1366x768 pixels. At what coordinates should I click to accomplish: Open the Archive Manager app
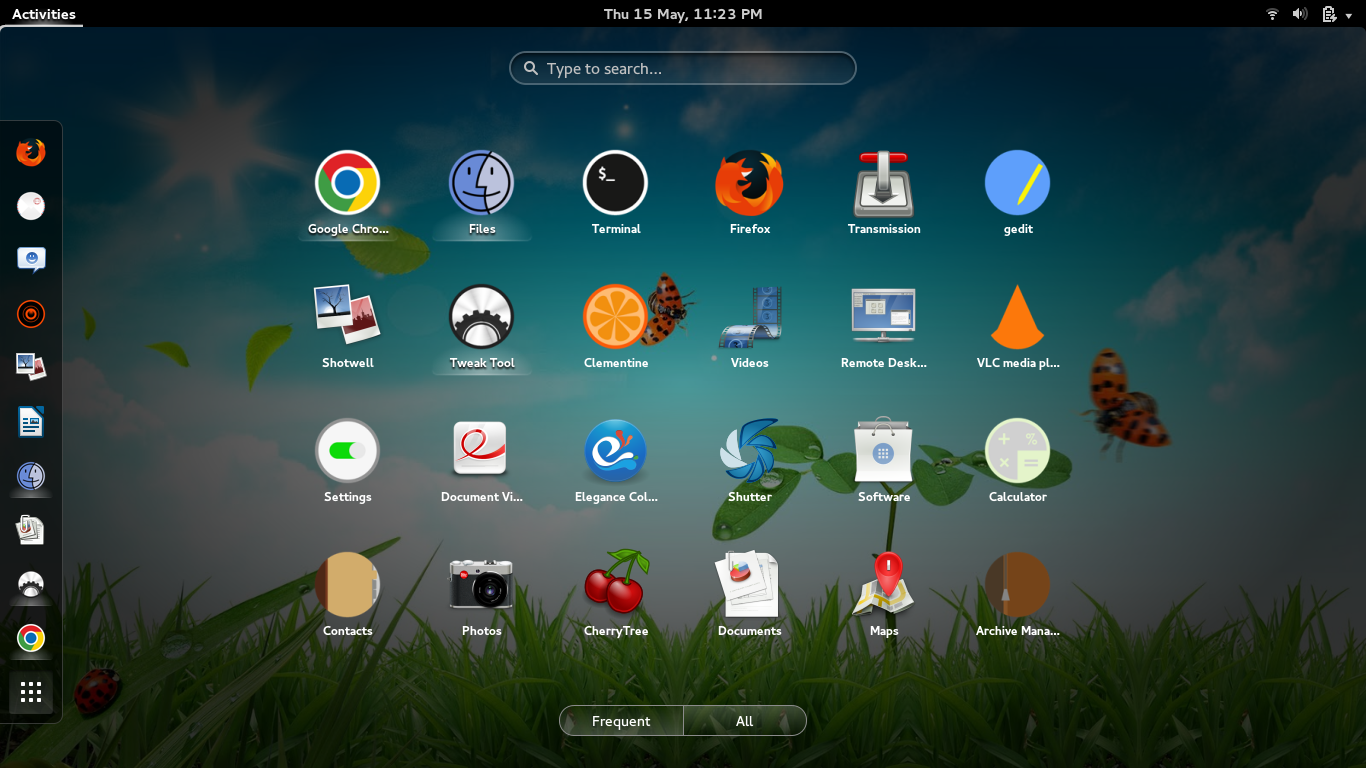pos(1017,596)
